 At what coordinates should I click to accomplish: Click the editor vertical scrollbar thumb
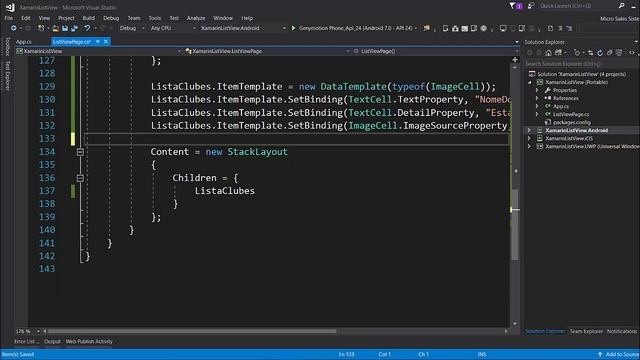pos(515,224)
